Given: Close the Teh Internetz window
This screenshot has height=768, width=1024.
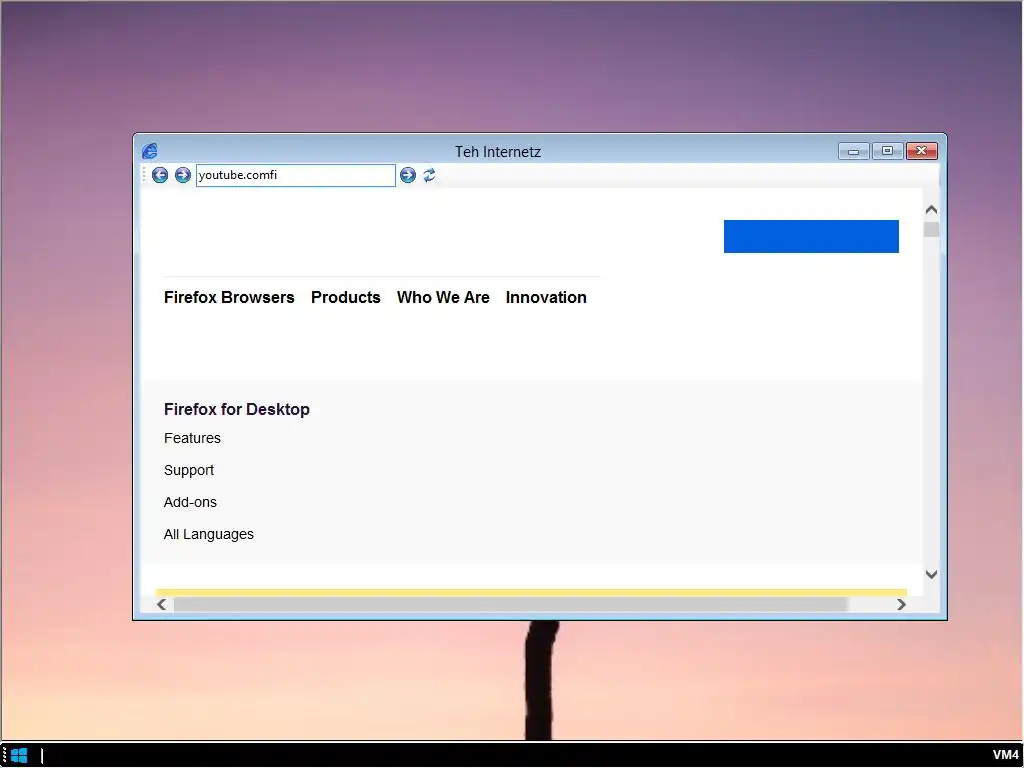Looking at the screenshot, I should point(921,152).
